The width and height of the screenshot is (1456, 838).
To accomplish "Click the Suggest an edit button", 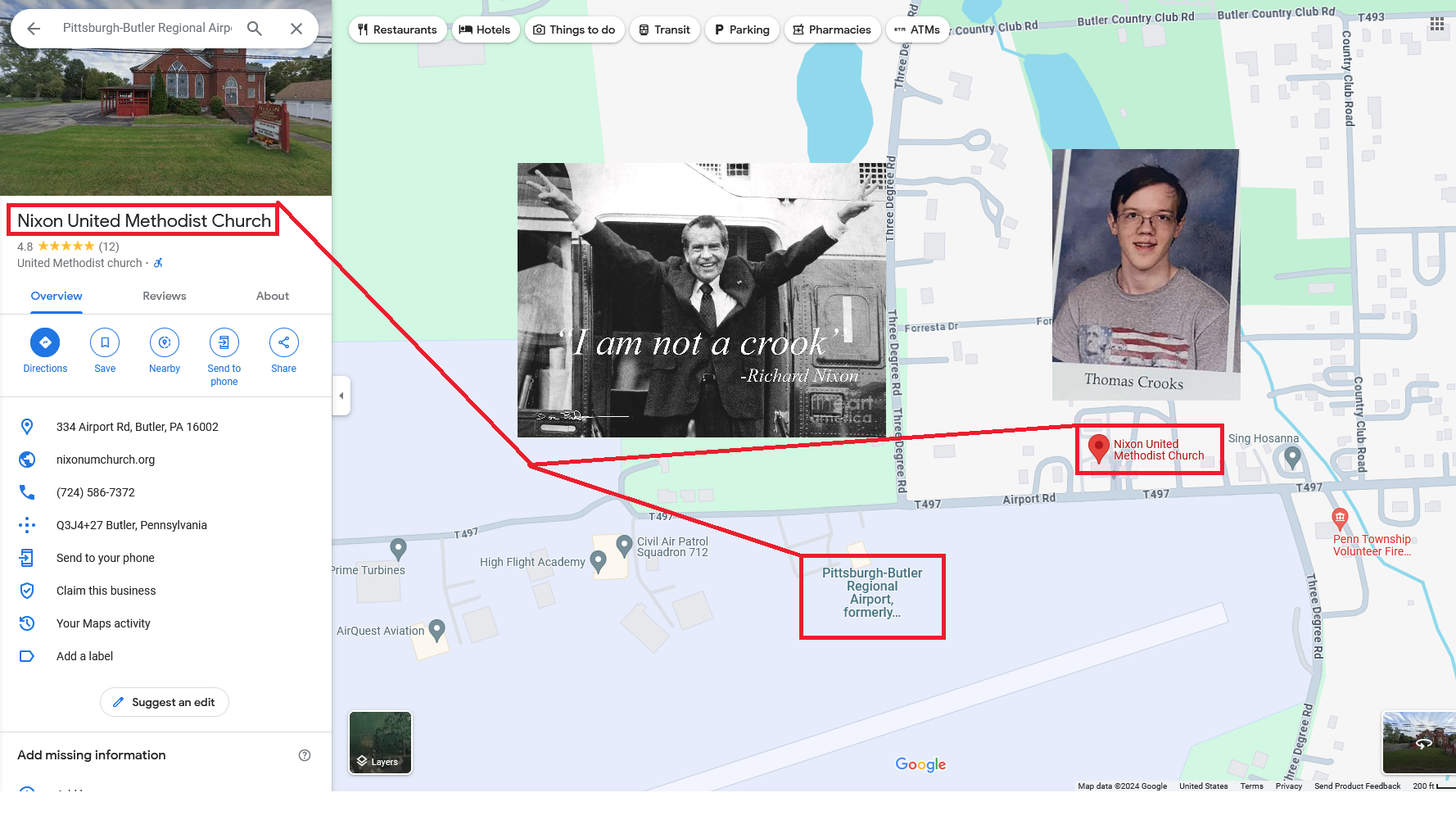I will (165, 702).
